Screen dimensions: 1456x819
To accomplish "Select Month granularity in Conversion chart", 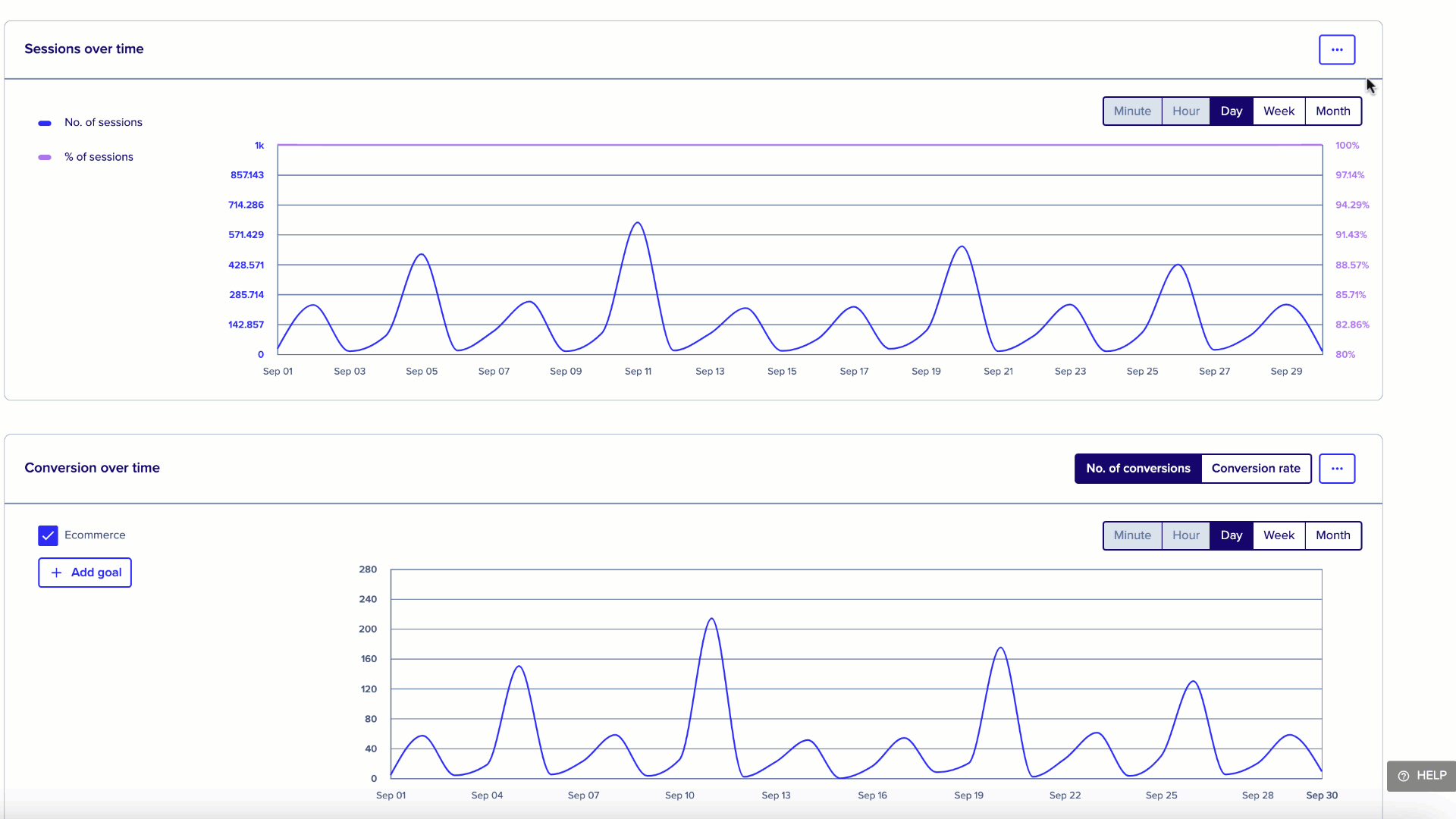I will coord(1333,535).
